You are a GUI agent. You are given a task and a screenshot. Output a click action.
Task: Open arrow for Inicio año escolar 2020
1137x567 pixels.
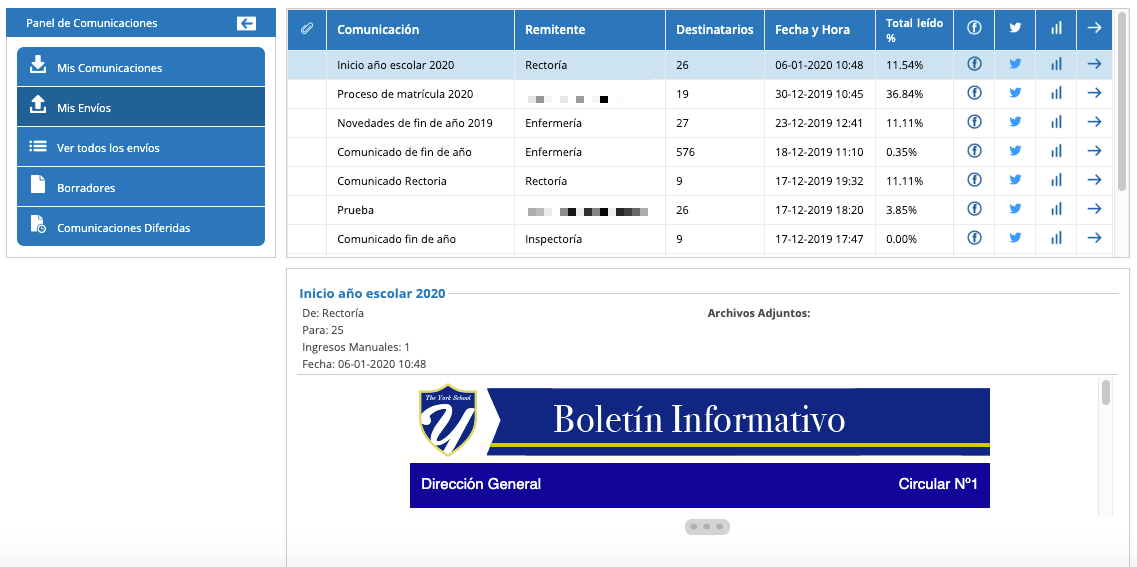click(1095, 64)
